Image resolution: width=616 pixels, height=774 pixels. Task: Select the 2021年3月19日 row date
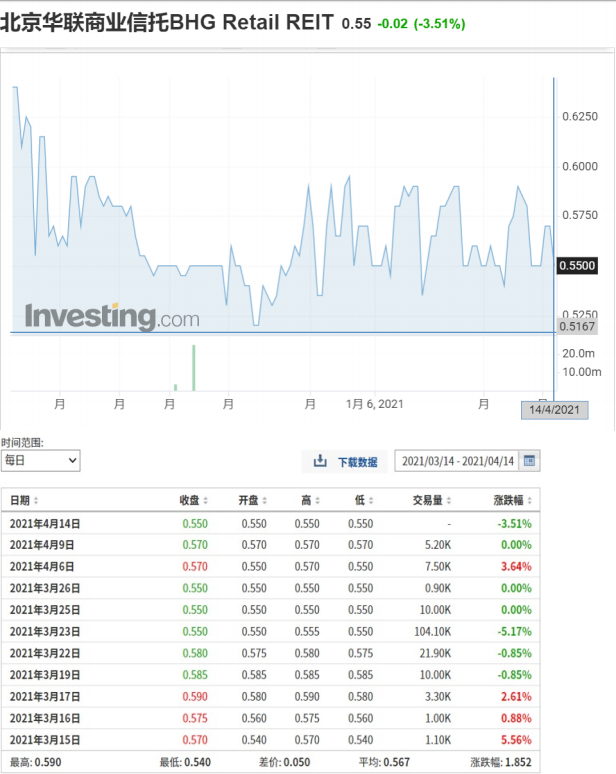pyautogui.click(x=45, y=675)
